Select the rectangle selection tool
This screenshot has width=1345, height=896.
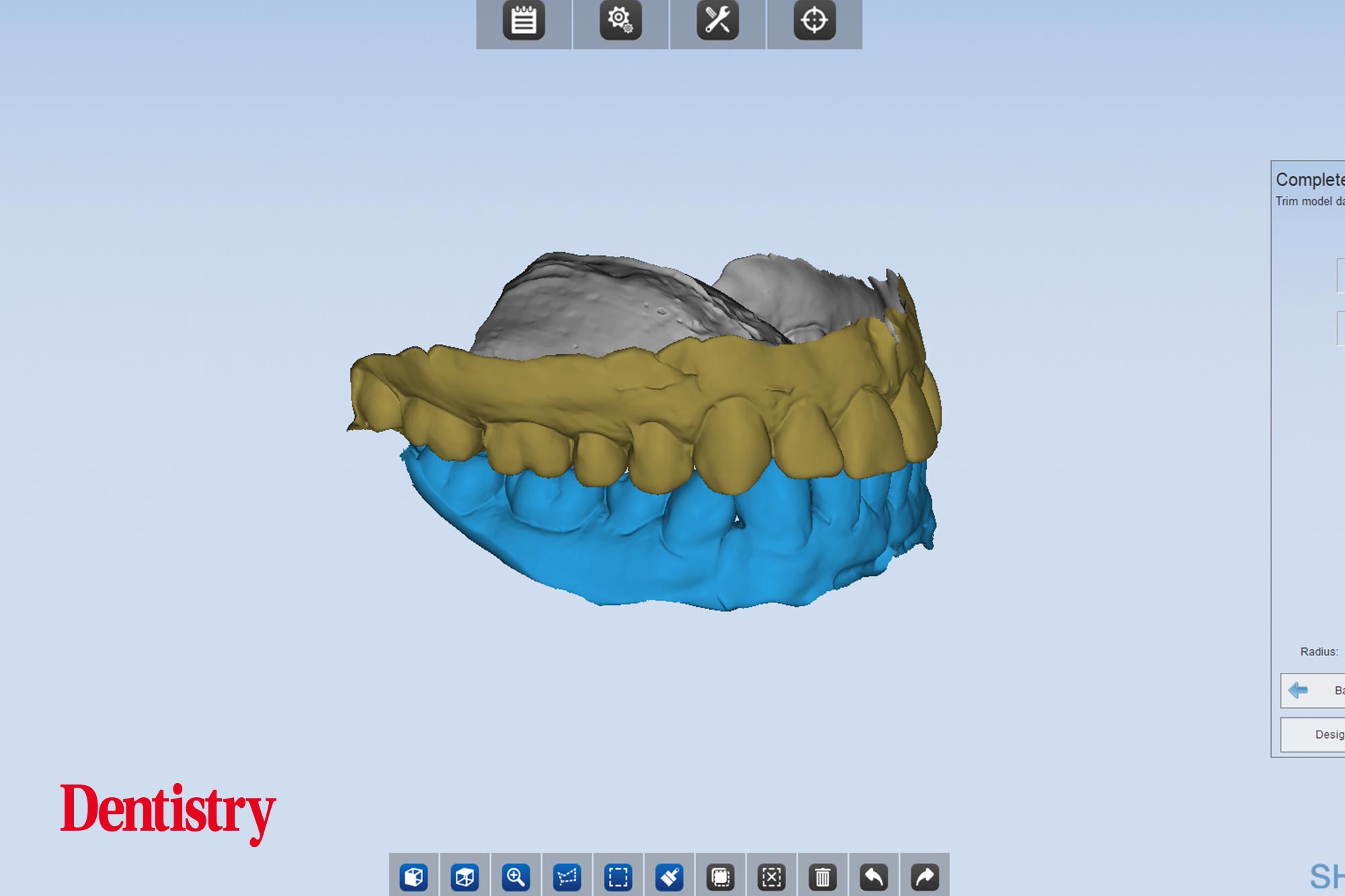pos(618,877)
